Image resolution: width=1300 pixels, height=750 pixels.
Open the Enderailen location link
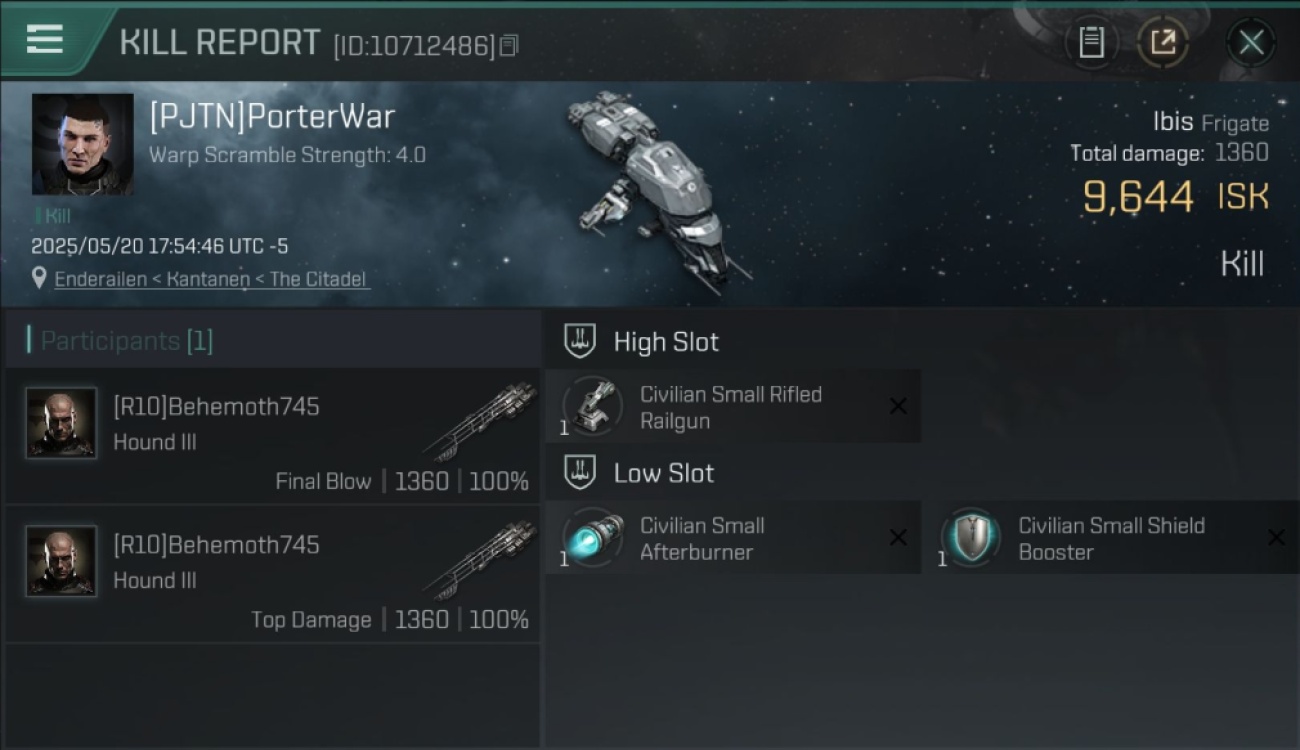tap(212, 279)
